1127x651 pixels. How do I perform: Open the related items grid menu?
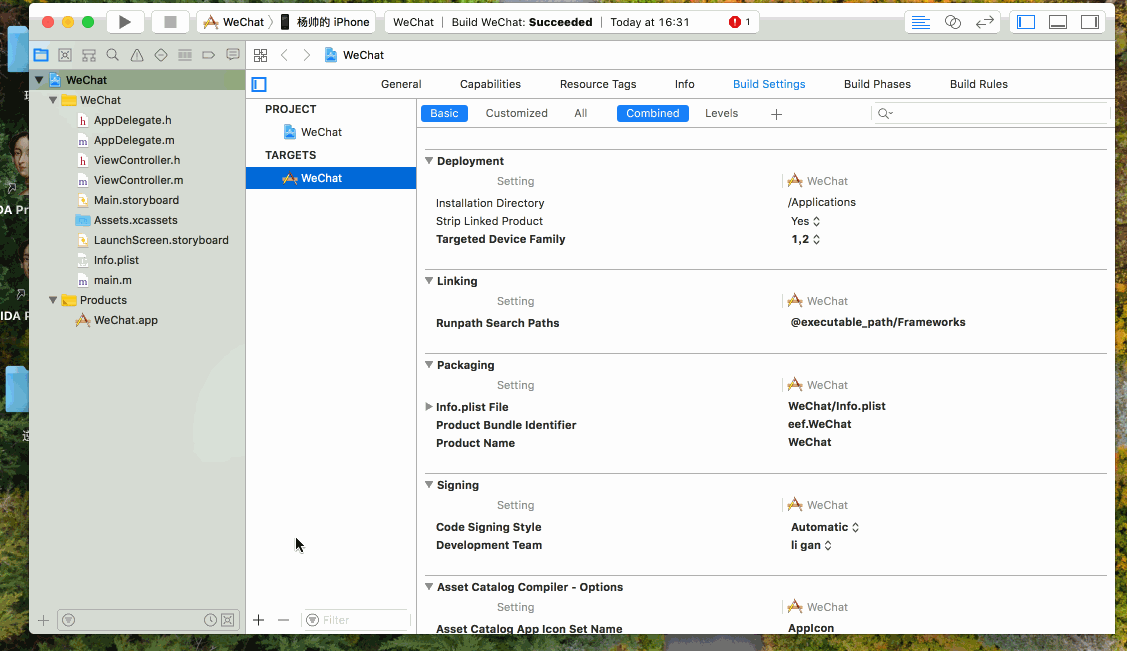(260, 55)
